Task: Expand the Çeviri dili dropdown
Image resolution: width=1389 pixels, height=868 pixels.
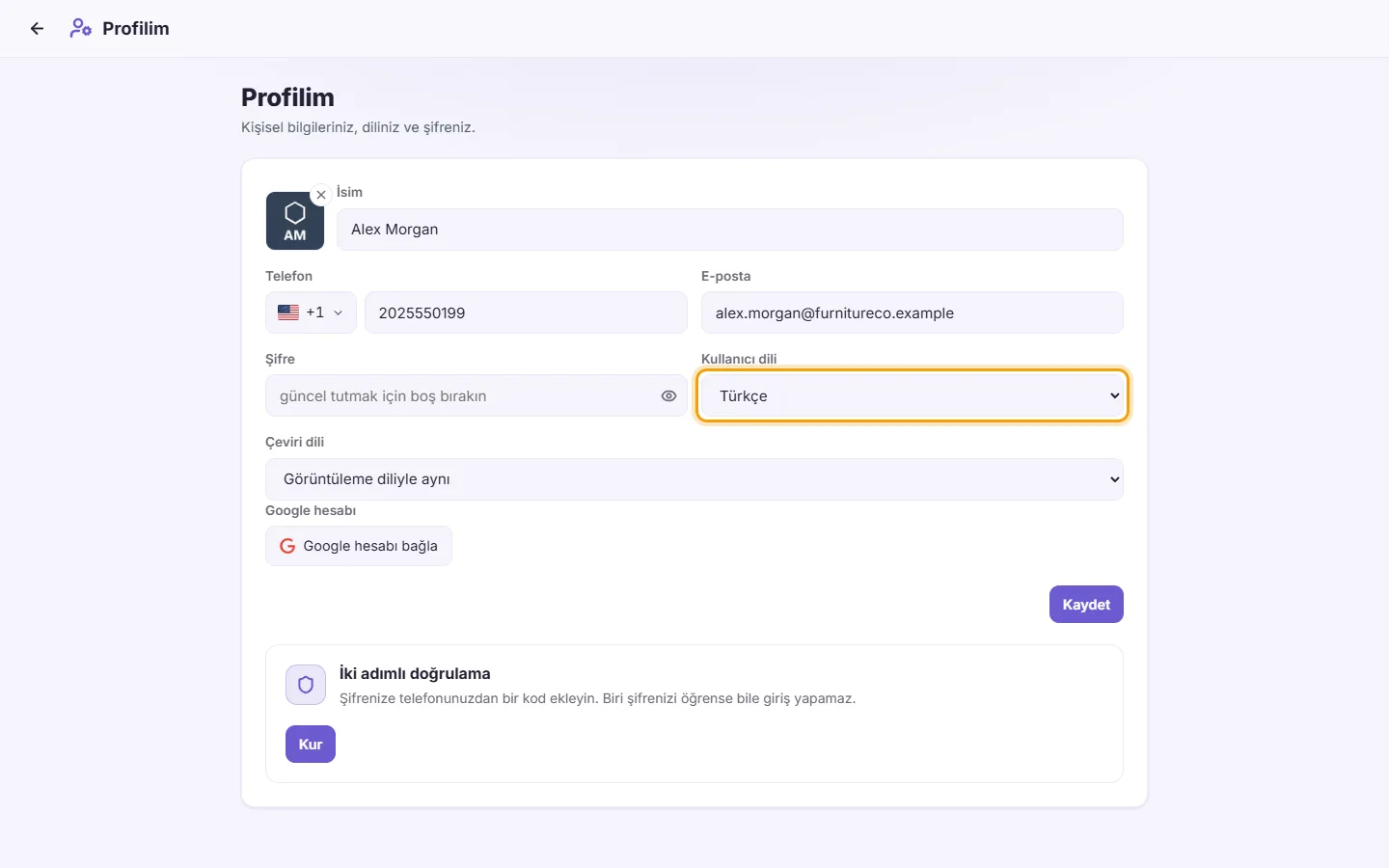Action: (694, 479)
